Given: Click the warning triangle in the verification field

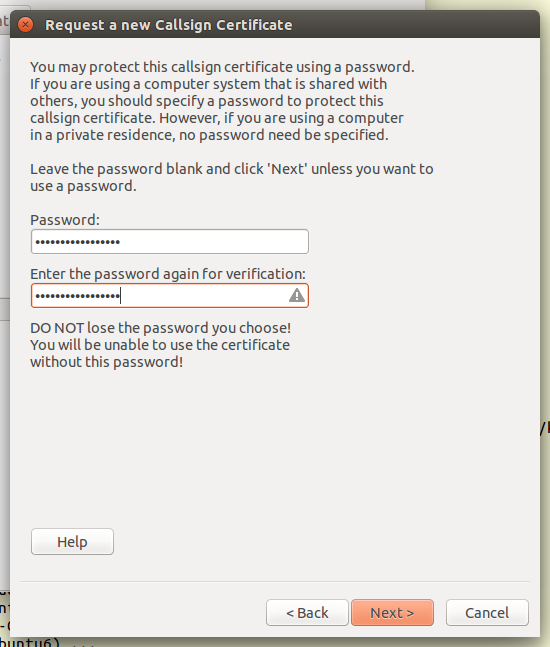Looking at the screenshot, I should [x=297, y=295].
